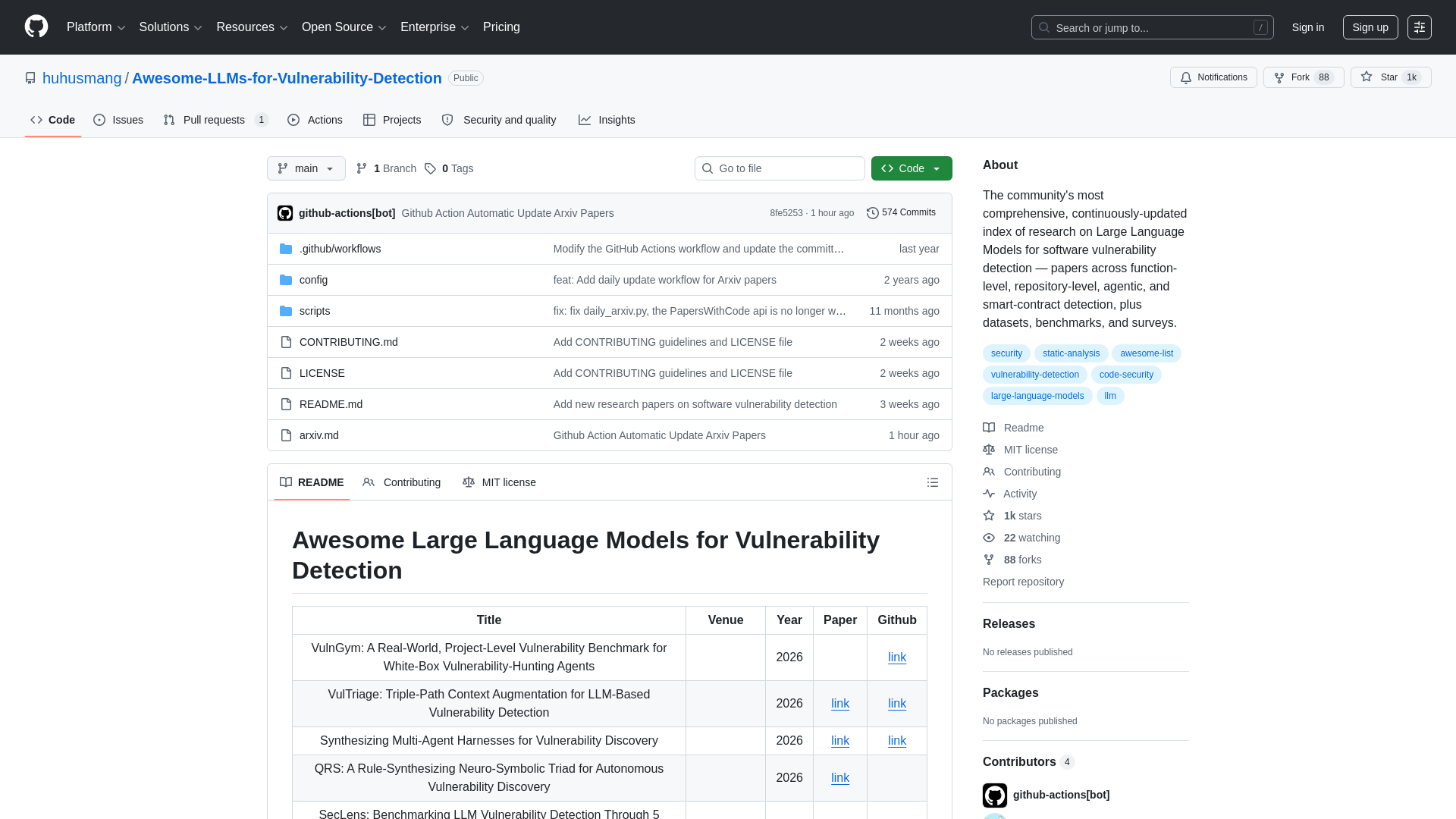Click the Report repository link
This screenshot has width=1456, height=819.
1023,582
